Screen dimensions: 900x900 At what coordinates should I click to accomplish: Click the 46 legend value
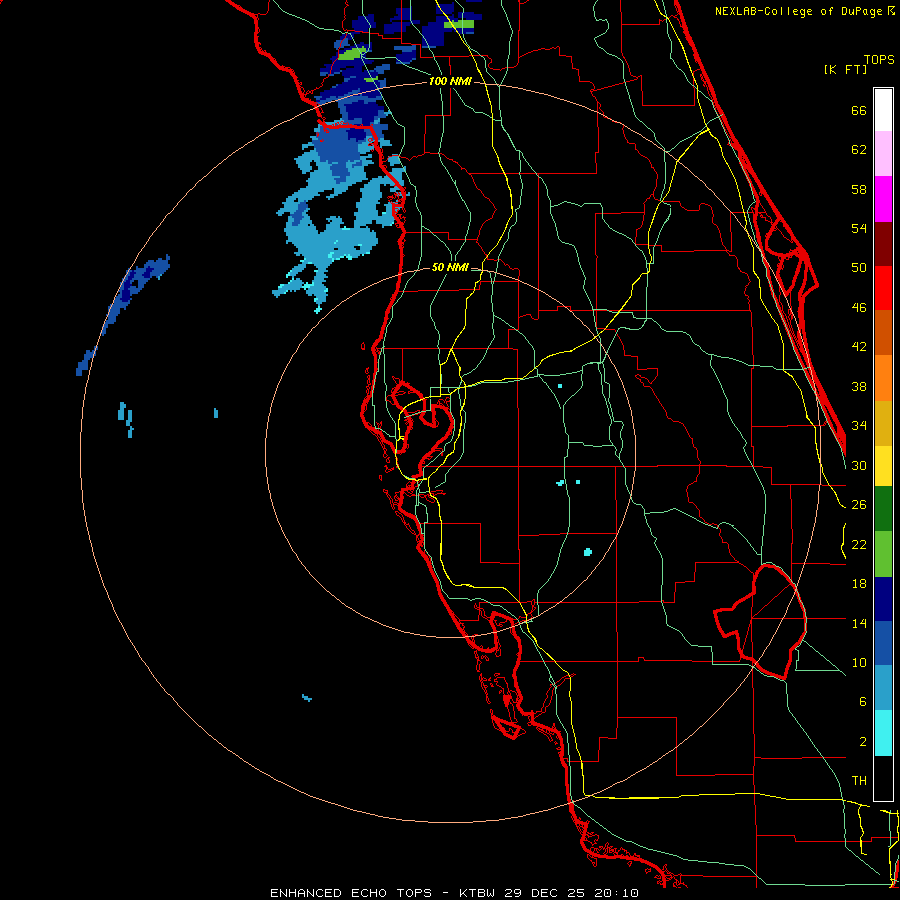pyautogui.click(x=859, y=308)
